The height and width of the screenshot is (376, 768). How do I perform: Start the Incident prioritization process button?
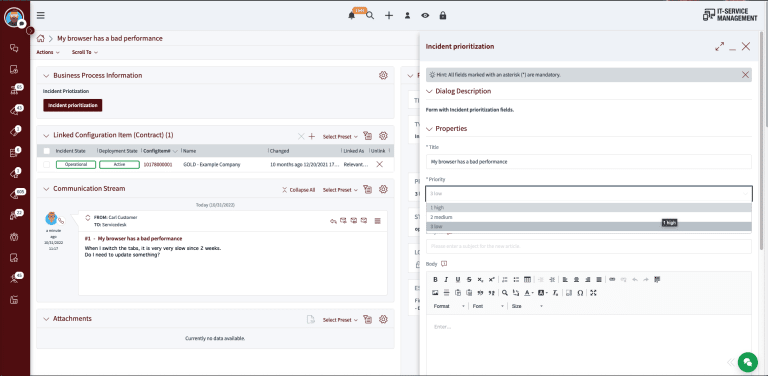(72, 105)
